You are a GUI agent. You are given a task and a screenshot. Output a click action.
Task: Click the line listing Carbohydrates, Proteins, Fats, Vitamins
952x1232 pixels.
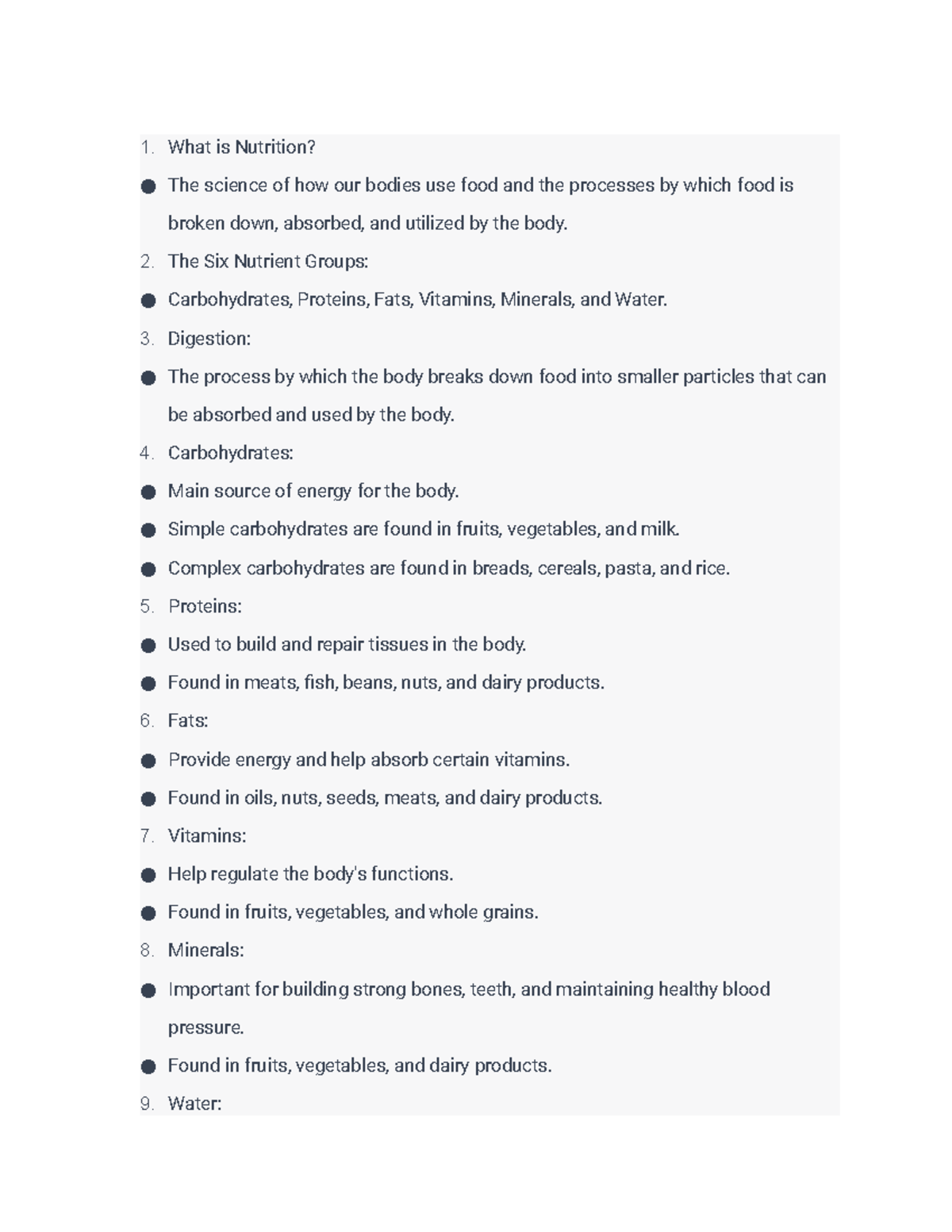pyautogui.click(x=417, y=300)
